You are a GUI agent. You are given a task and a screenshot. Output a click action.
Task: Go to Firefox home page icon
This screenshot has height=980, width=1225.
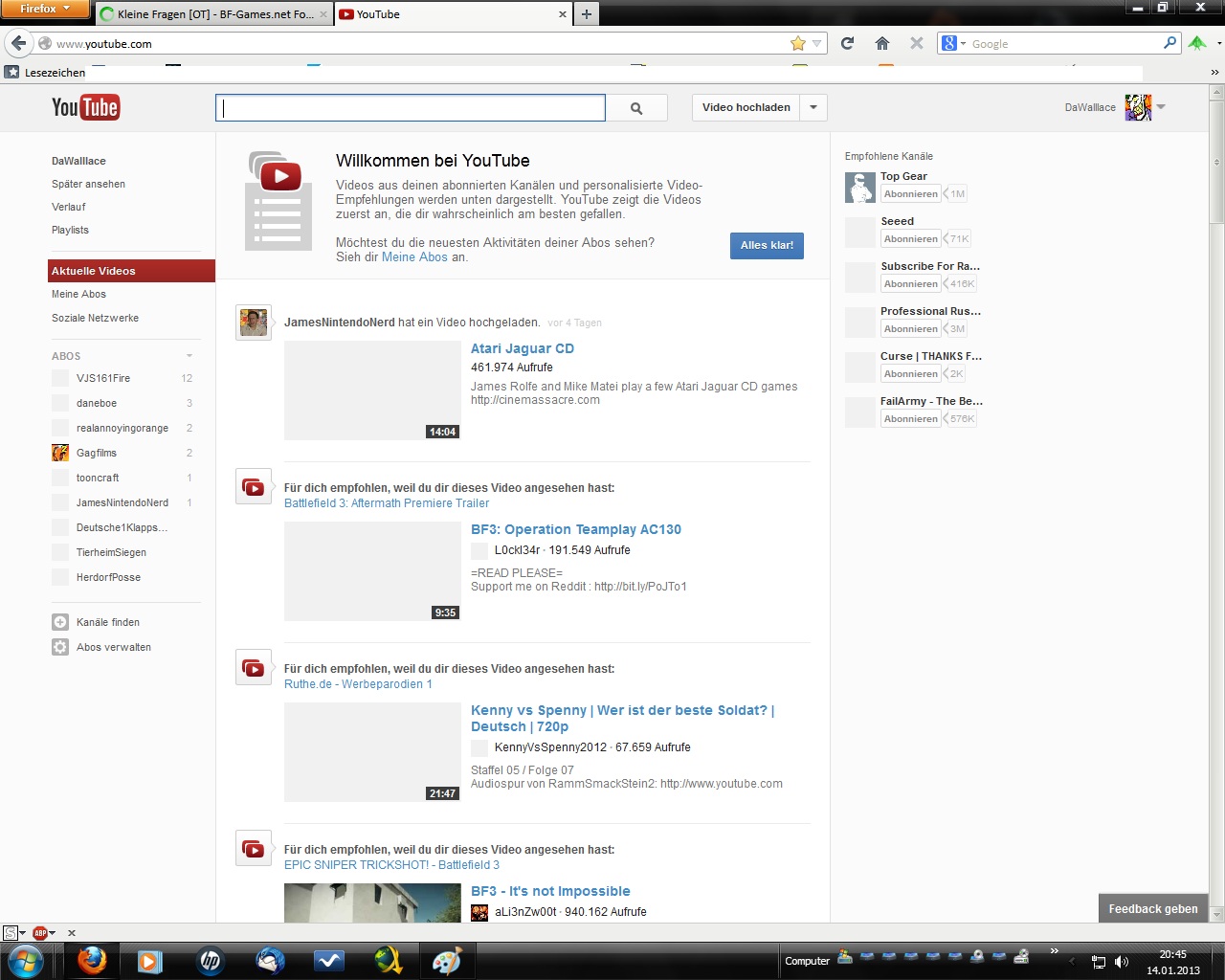click(882, 43)
